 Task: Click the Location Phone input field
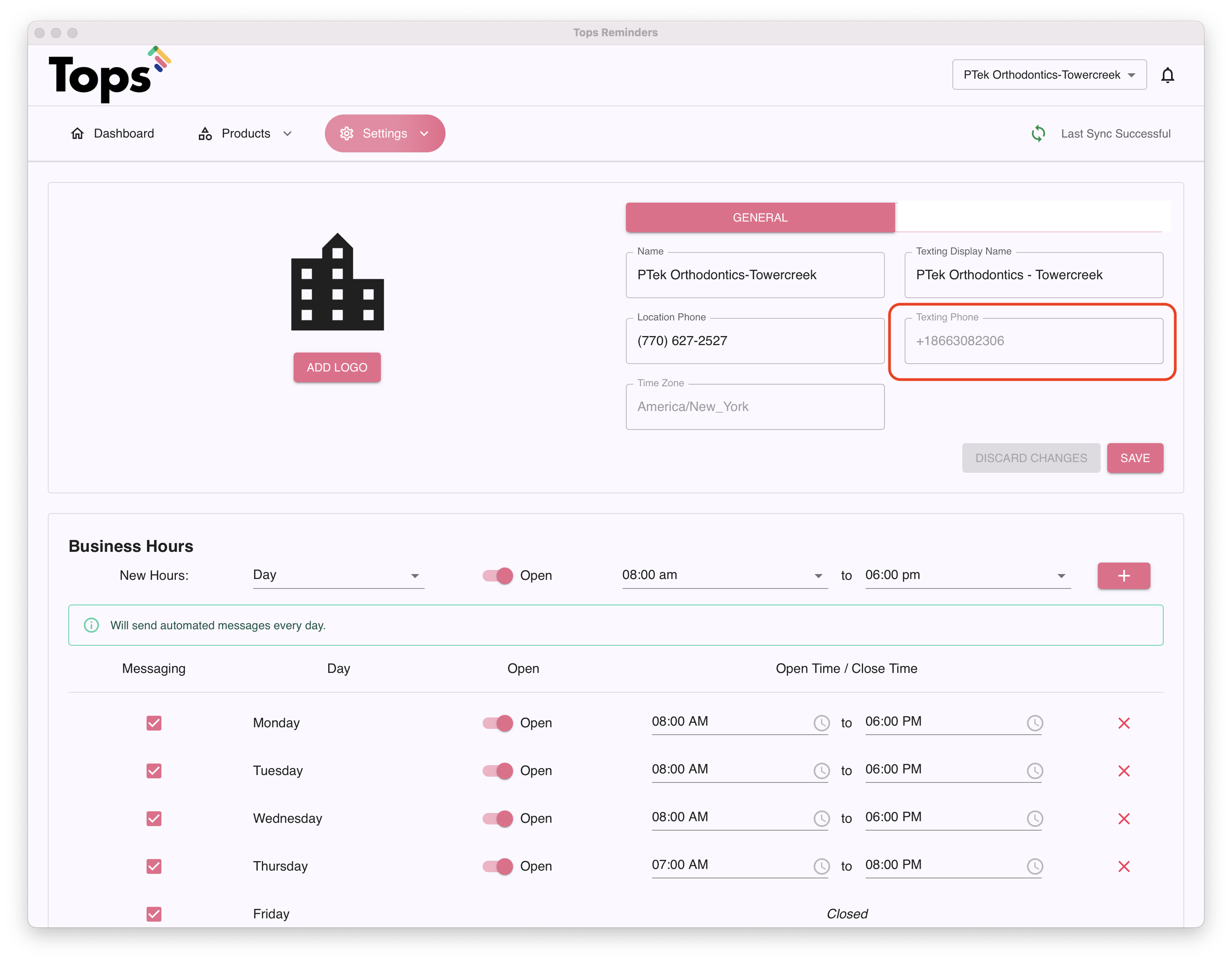coord(754,341)
